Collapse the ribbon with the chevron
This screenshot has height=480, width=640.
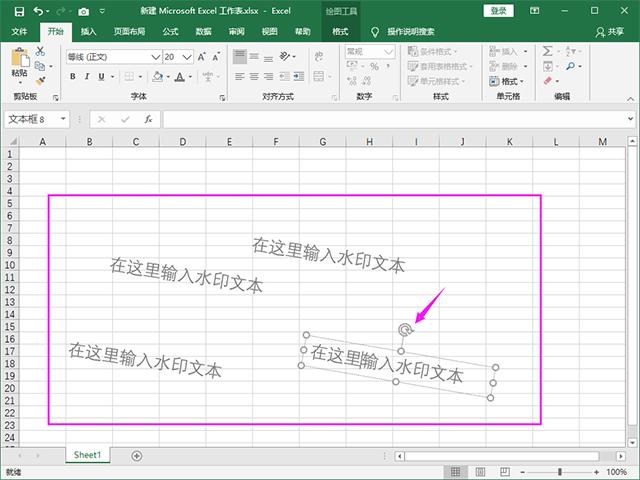[x=630, y=99]
